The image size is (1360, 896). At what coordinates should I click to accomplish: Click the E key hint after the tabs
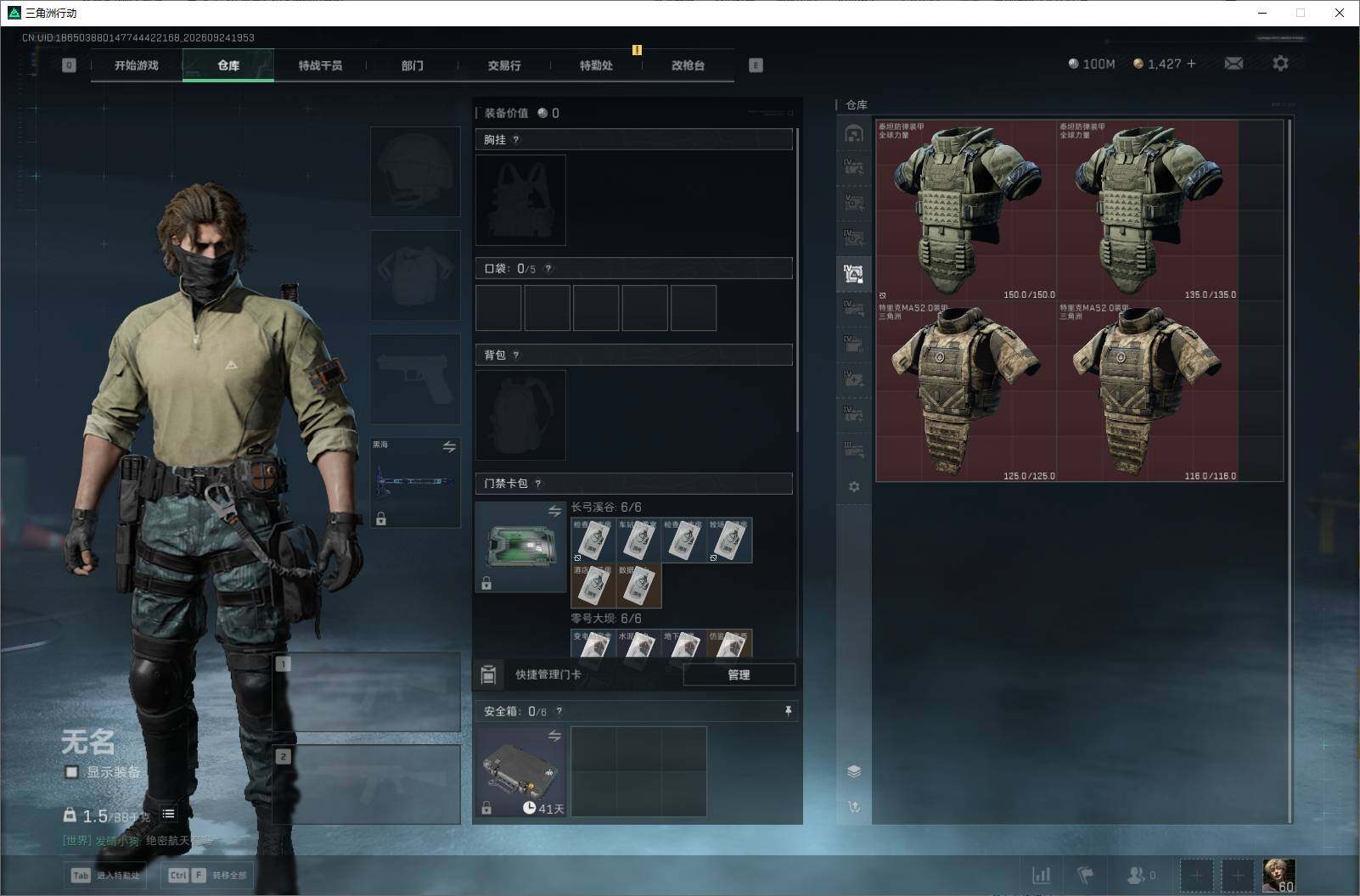pyautogui.click(x=756, y=65)
